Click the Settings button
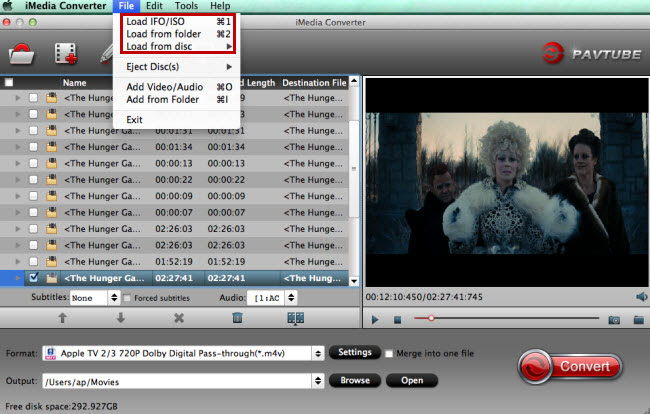Screen dimensions: 650x414 pyautogui.click(x=355, y=353)
